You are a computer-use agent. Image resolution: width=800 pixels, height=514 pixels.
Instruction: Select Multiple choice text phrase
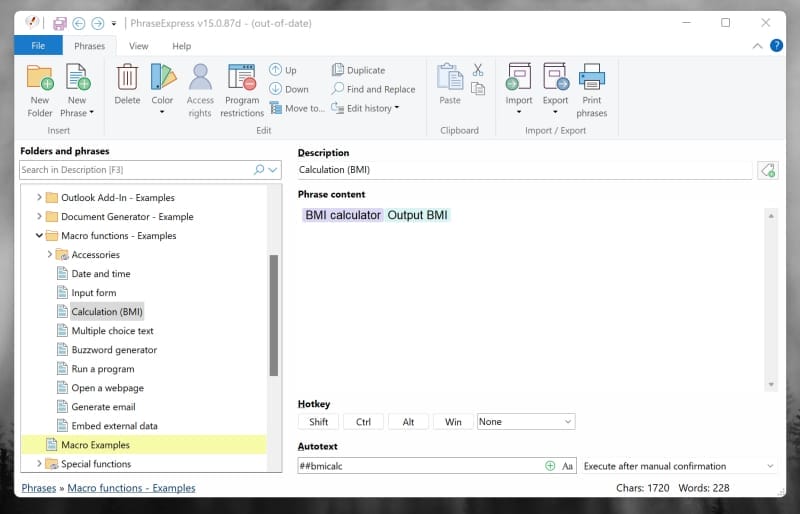112,331
